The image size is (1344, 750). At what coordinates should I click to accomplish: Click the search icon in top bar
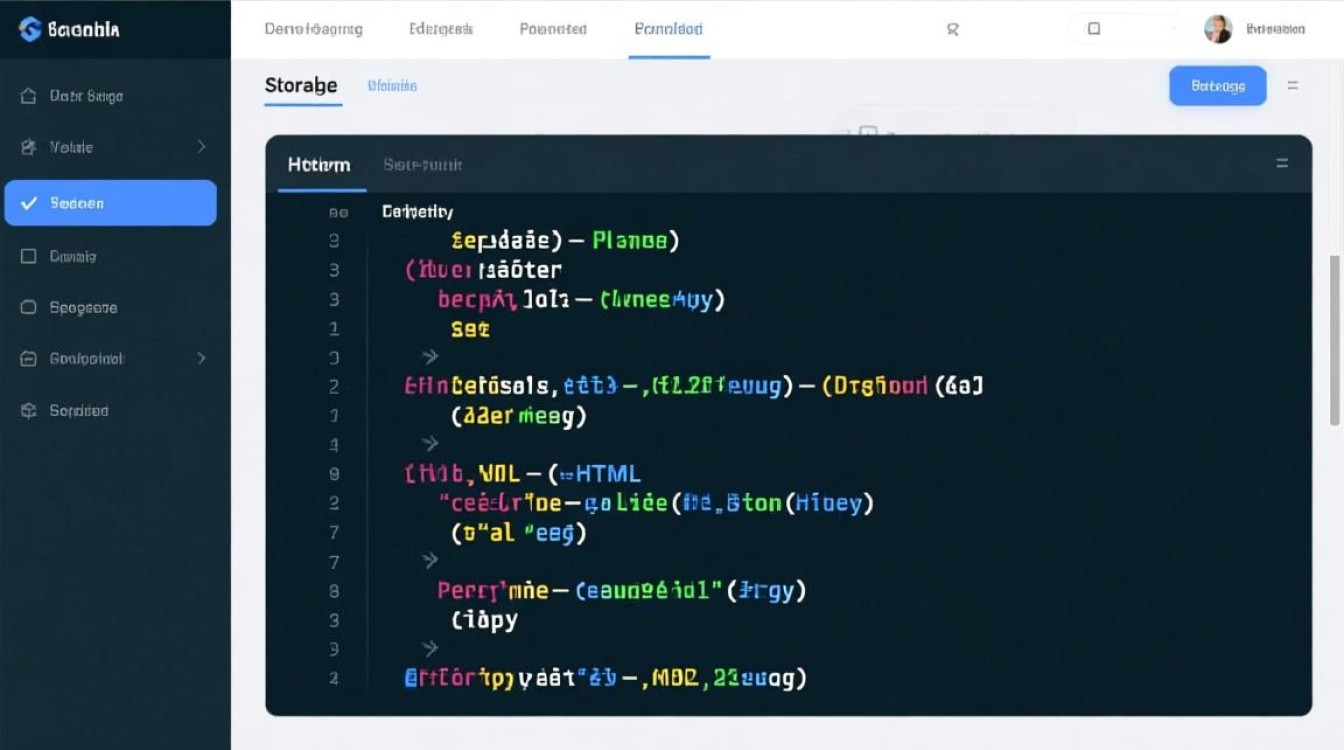[x=952, y=30]
